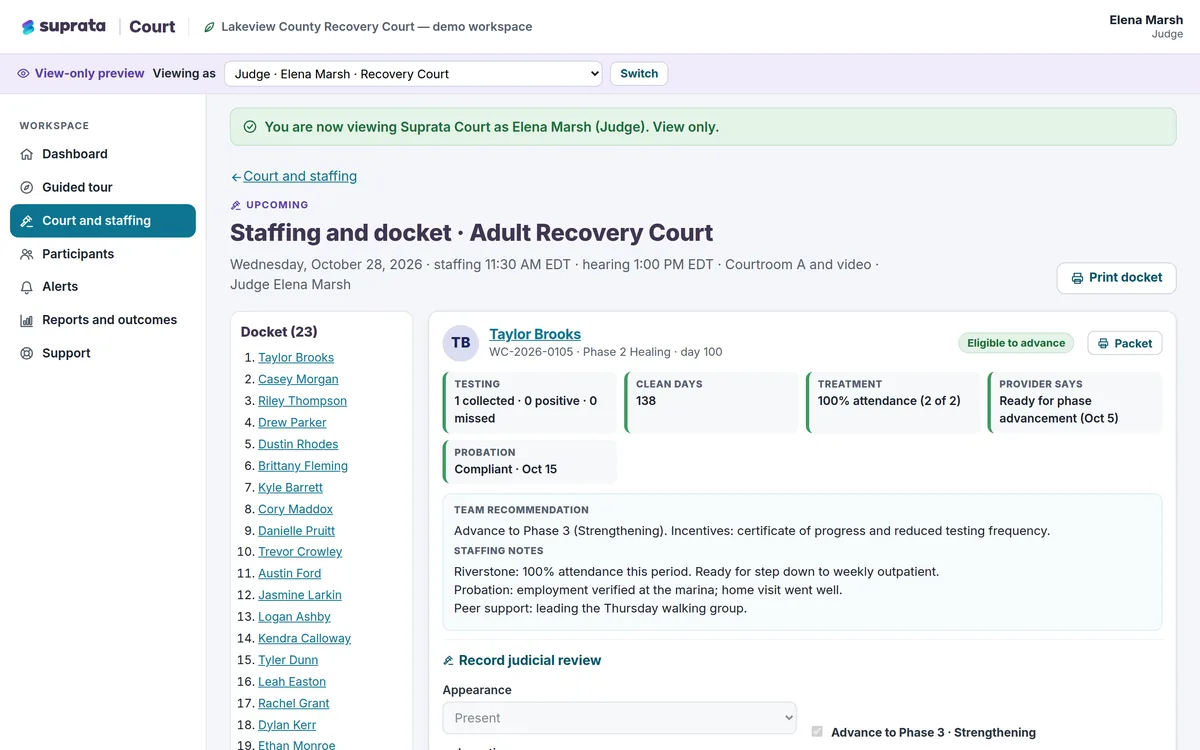Screen dimensions: 1200x750
Task: Click the Switch button
Action: [x=639, y=74]
